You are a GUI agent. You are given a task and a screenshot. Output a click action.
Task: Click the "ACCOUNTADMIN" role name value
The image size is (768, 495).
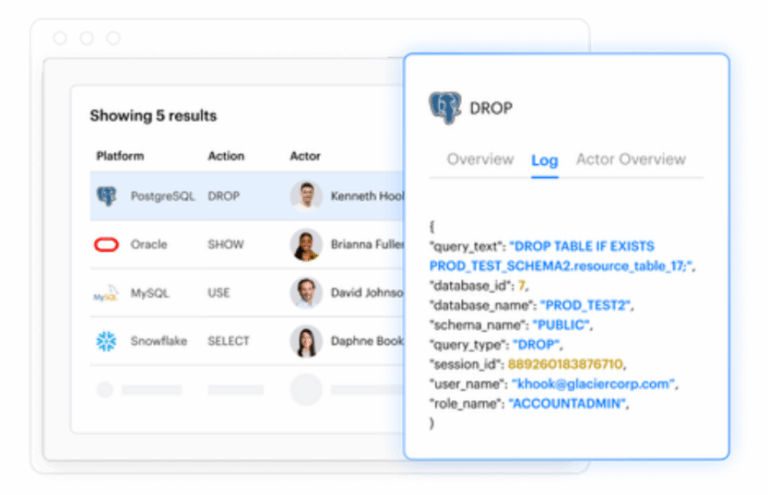click(567, 403)
